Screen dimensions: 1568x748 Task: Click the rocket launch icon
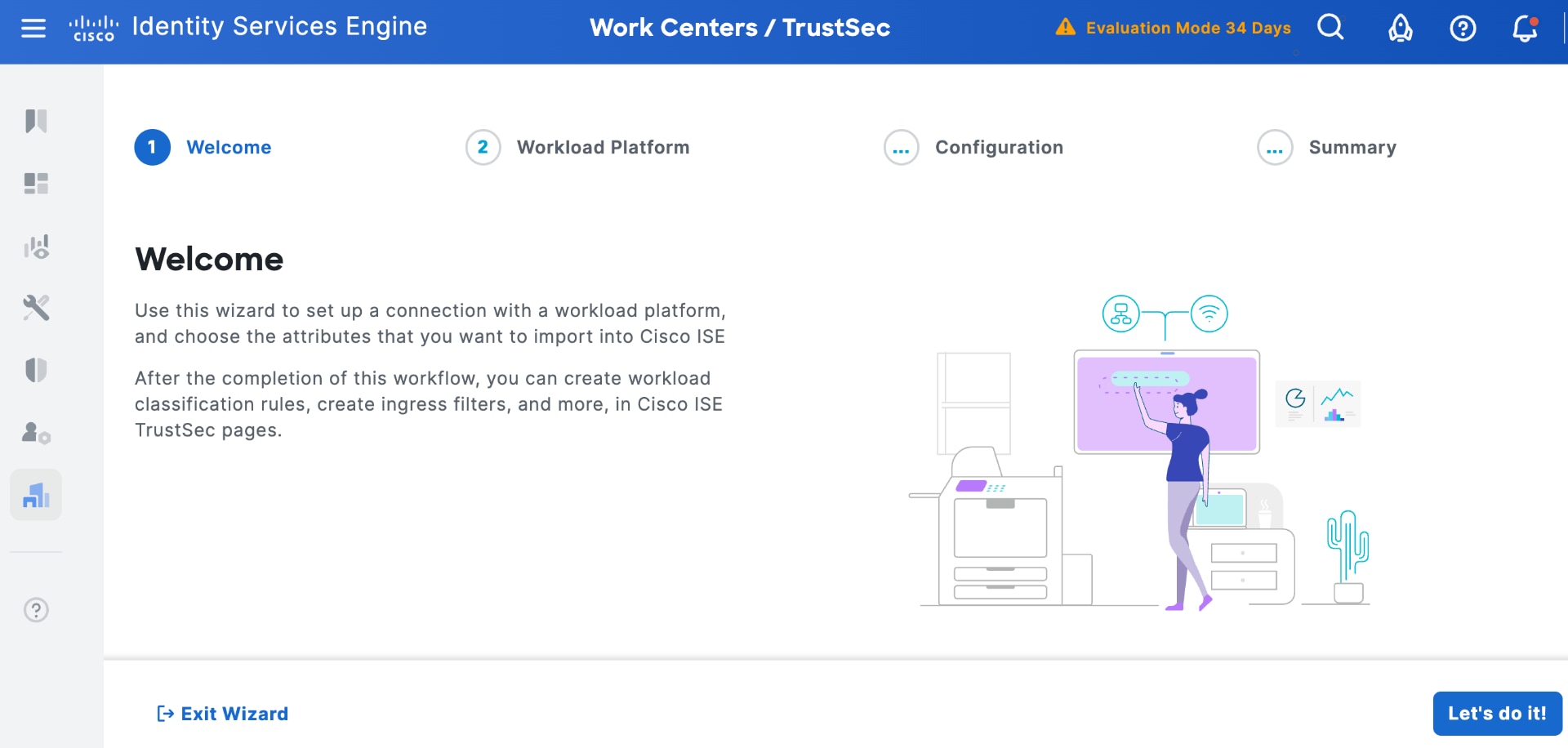click(x=1400, y=29)
